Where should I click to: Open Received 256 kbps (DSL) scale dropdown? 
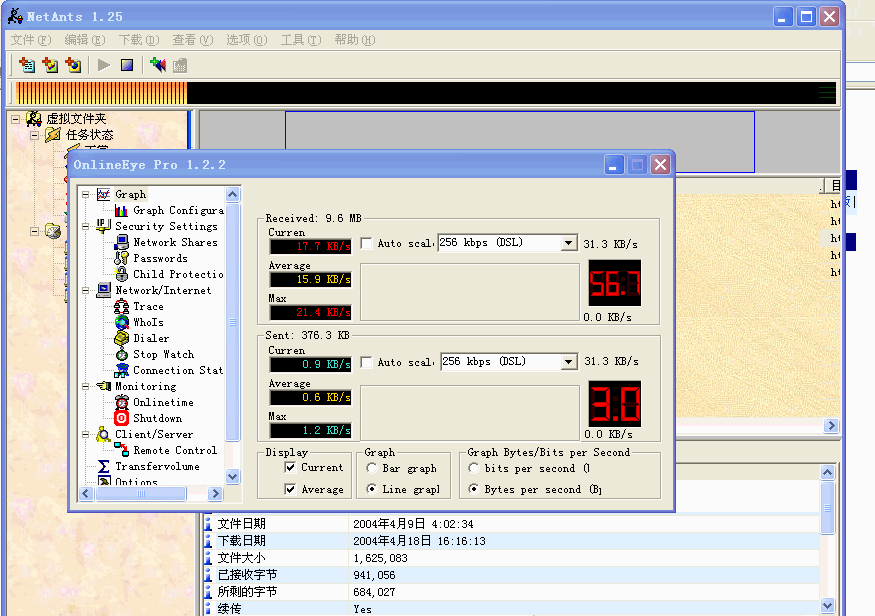point(568,243)
